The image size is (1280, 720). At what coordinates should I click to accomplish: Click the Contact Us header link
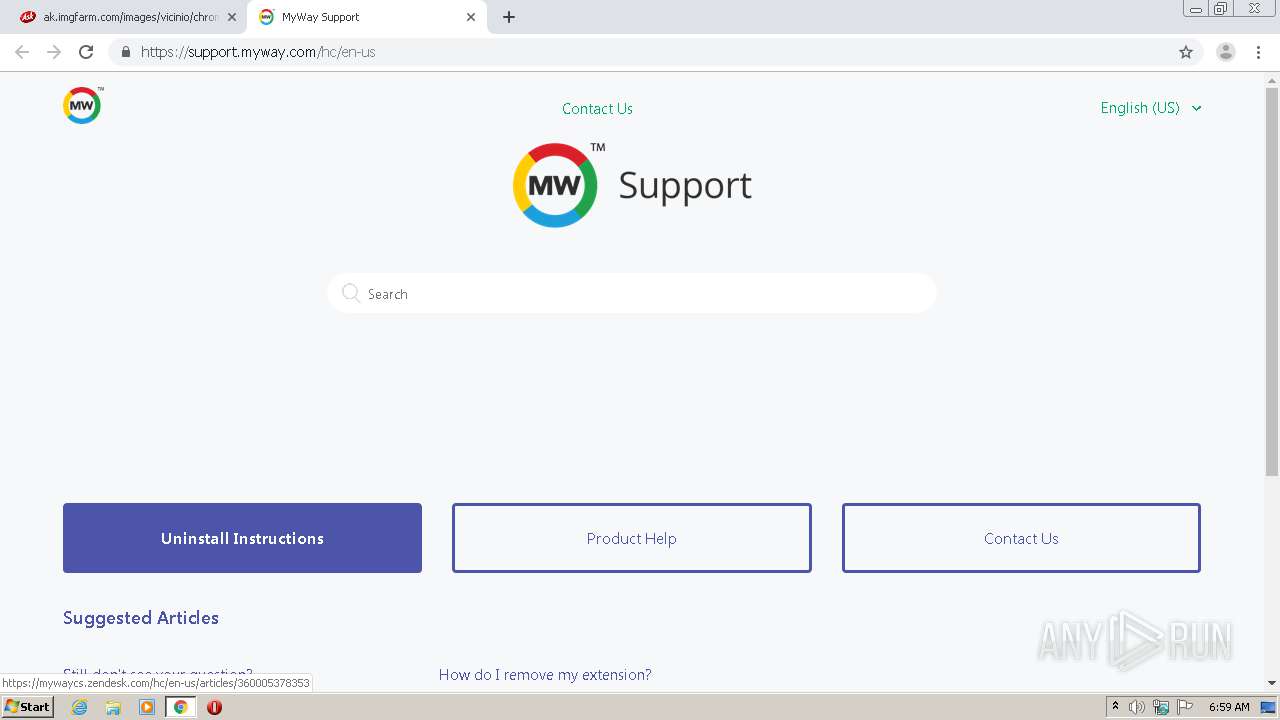click(597, 109)
